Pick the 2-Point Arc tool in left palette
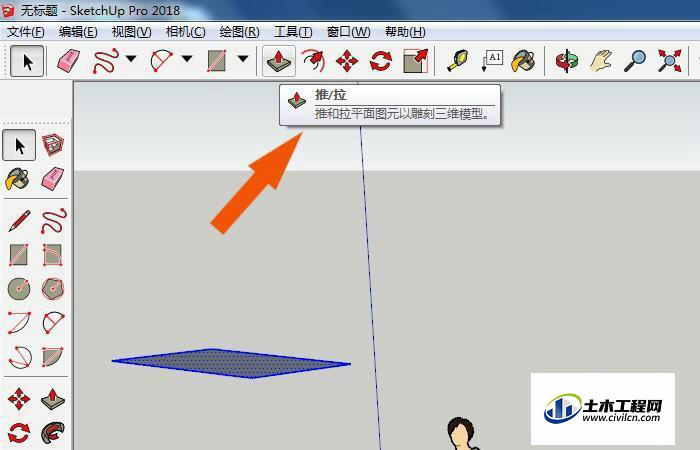The height and width of the screenshot is (450, 700). tap(53, 322)
